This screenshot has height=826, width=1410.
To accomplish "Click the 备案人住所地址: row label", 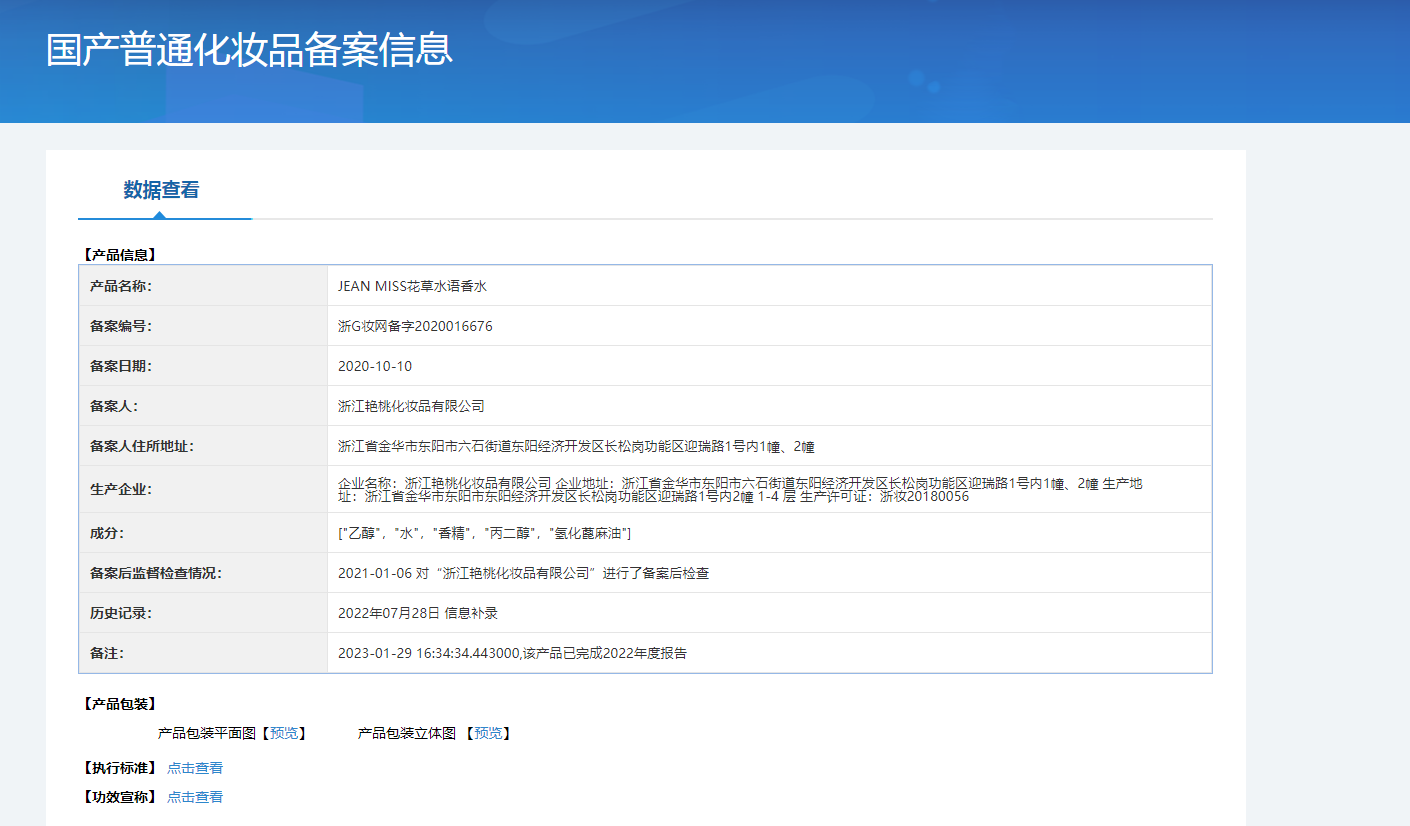I will click(x=142, y=446).
